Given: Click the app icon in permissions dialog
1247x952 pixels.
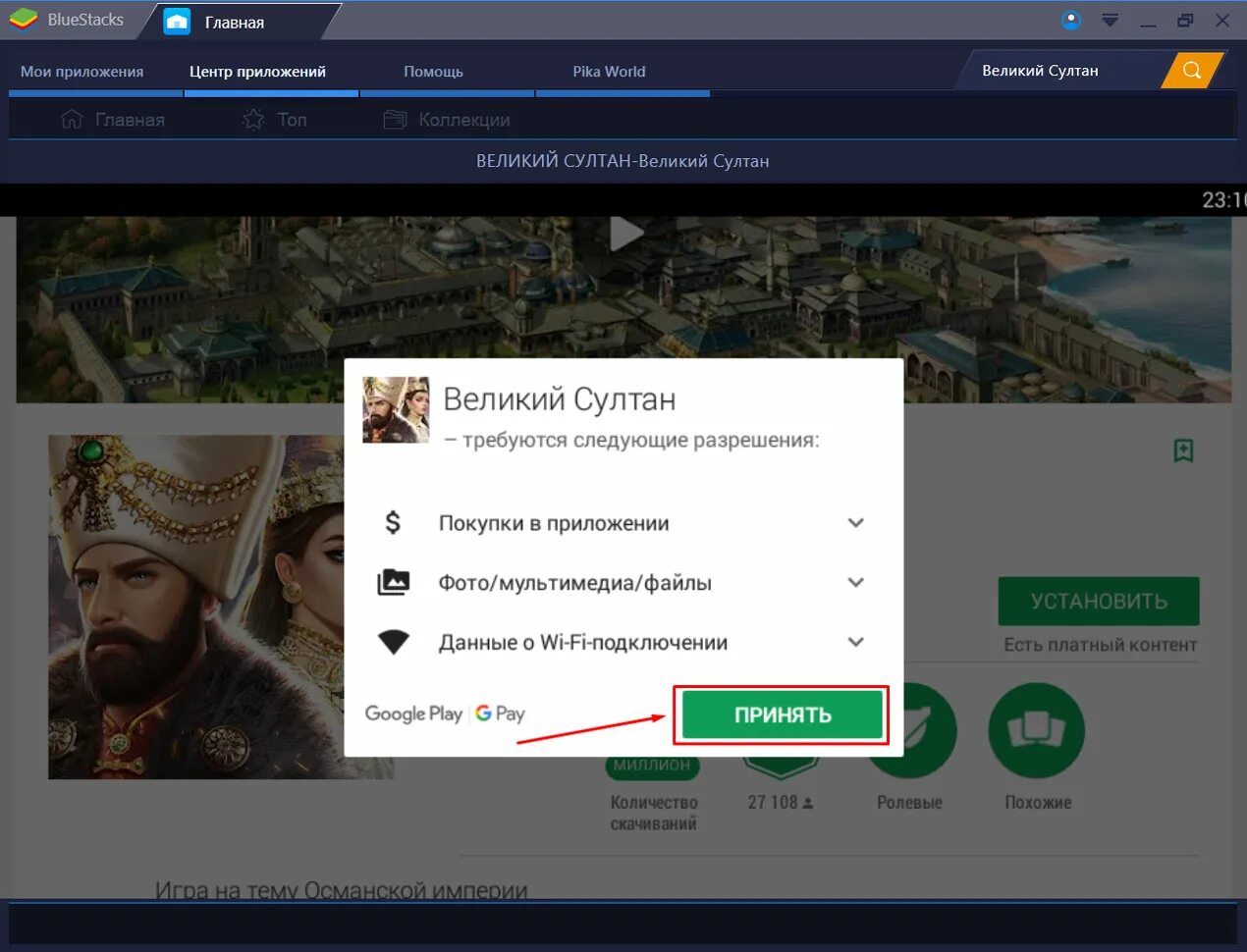Looking at the screenshot, I should pyautogui.click(x=397, y=409).
